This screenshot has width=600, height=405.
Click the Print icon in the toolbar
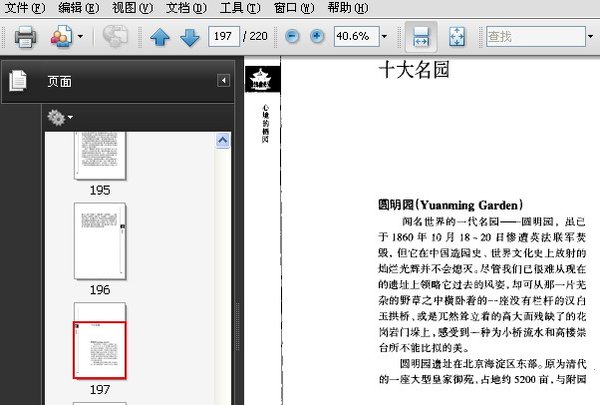(x=25, y=37)
